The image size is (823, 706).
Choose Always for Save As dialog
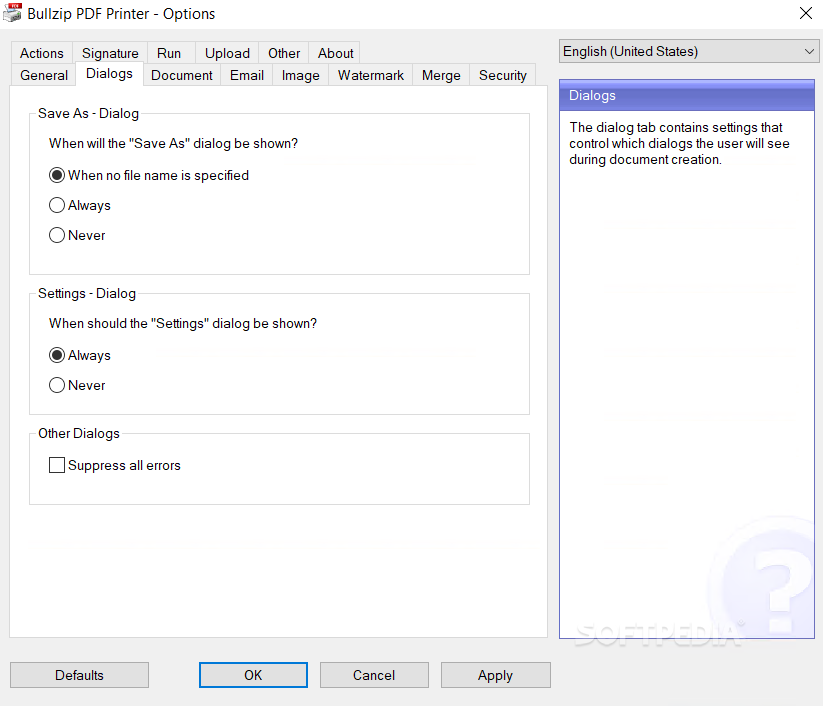click(80, 205)
